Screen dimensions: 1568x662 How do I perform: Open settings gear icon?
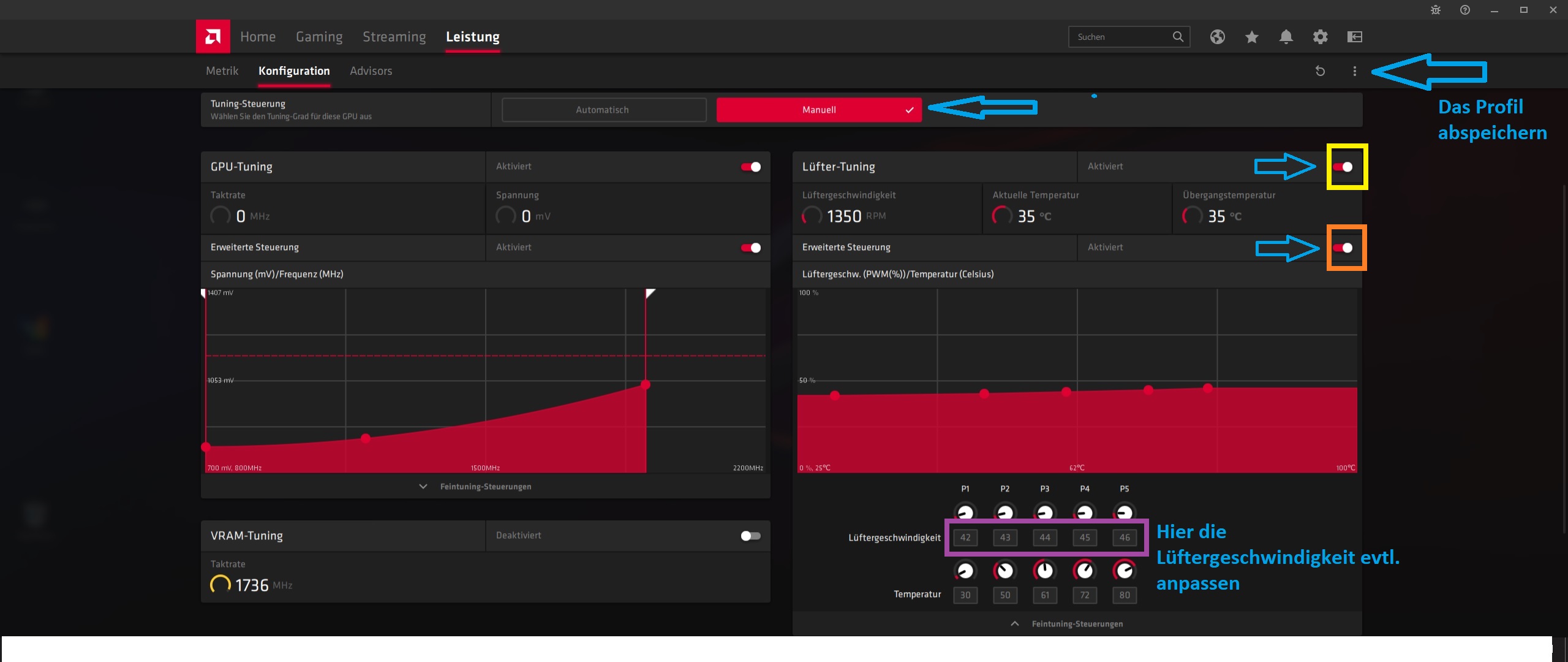coord(1320,37)
